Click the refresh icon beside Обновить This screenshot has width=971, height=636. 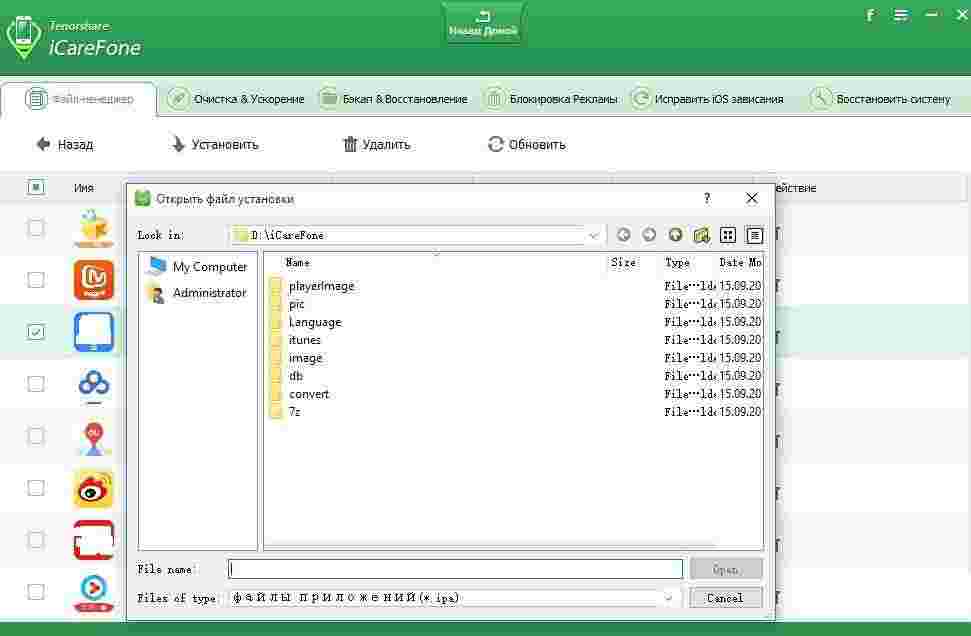coord(495,144)
